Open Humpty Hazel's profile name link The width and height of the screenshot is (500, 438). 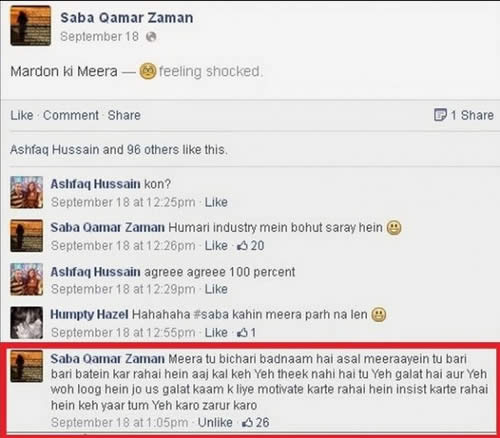(89, 314)
